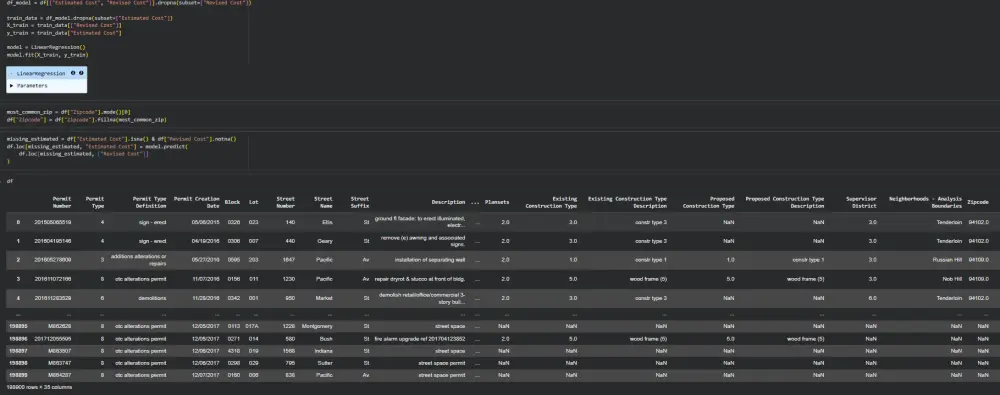Click the Neighborhoods - Analysis Boundaries header

pyautogui.click(x=925, y=202)
